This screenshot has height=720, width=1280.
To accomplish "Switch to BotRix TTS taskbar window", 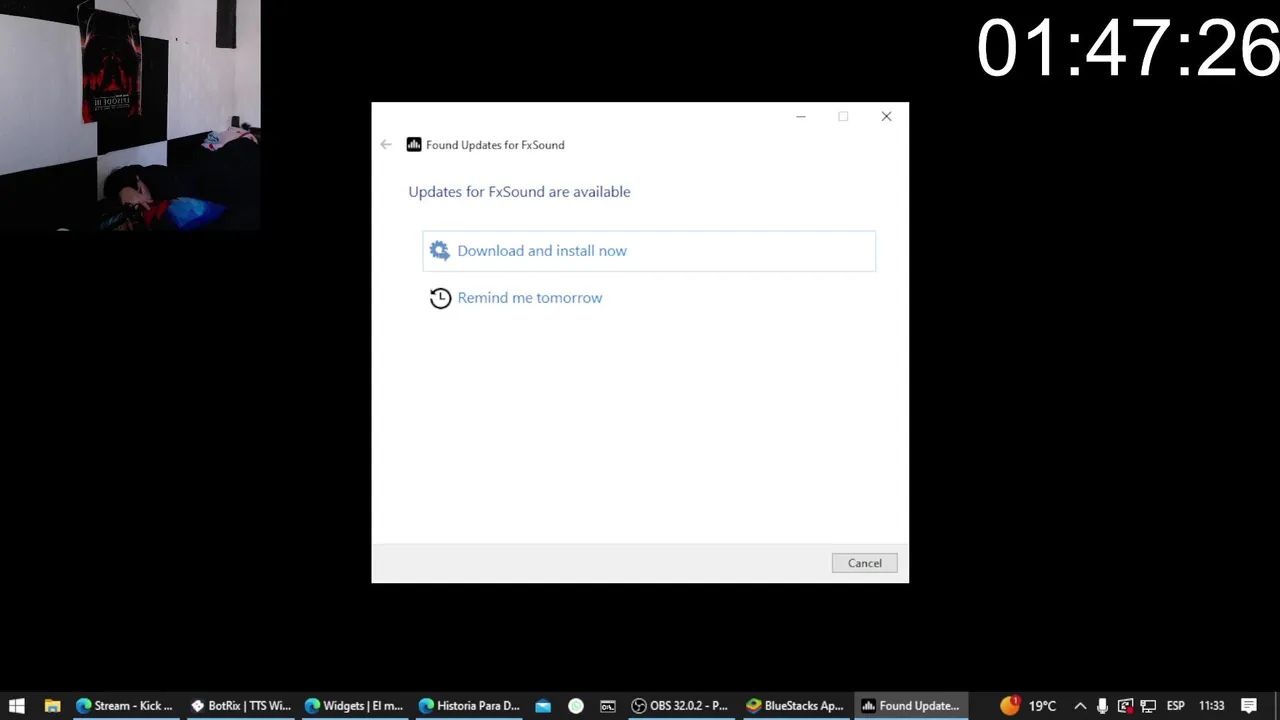I will (241, 706).
